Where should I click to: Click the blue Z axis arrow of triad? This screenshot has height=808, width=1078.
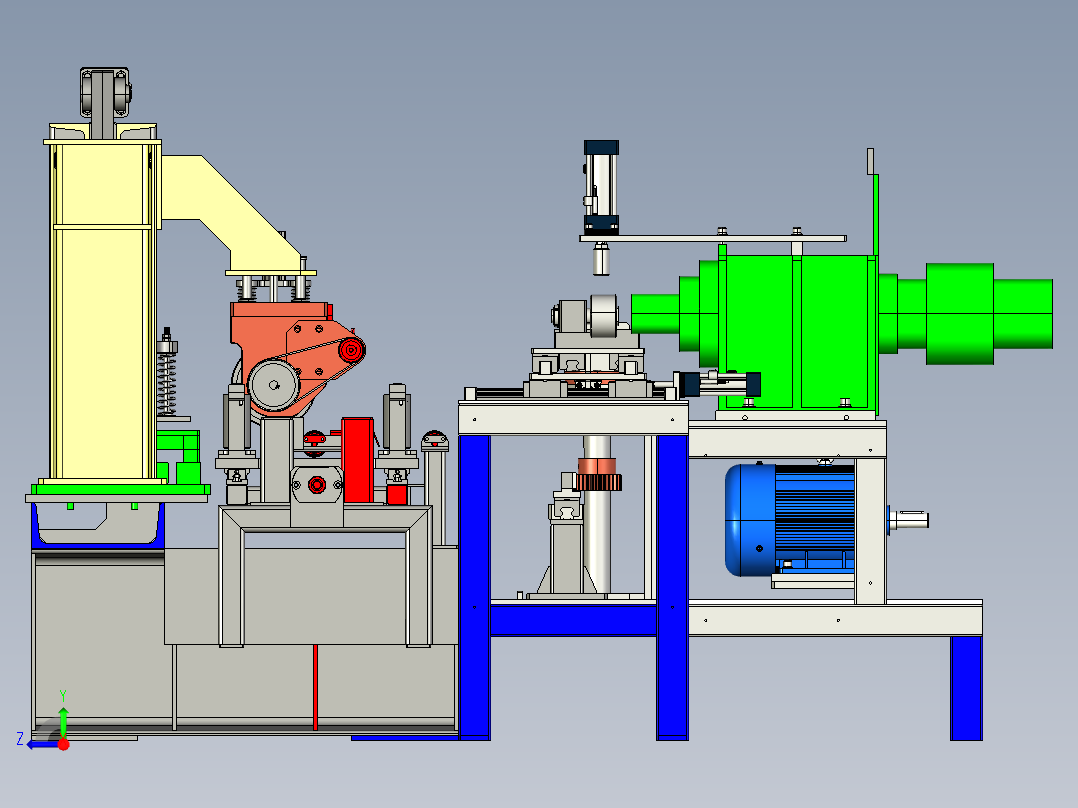point(41,744)
